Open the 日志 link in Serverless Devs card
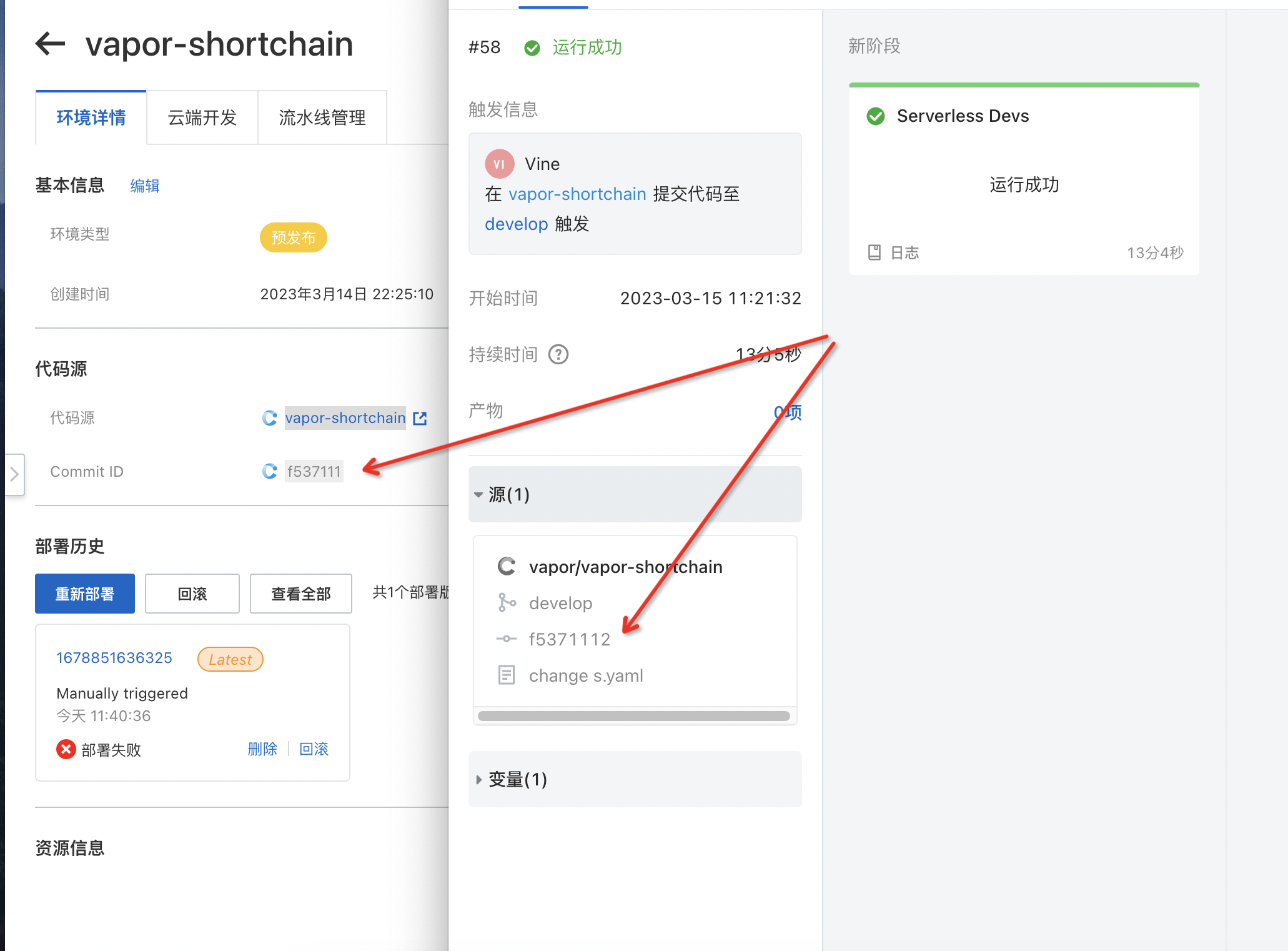The image size is (1288, 951). coord(904,252)
